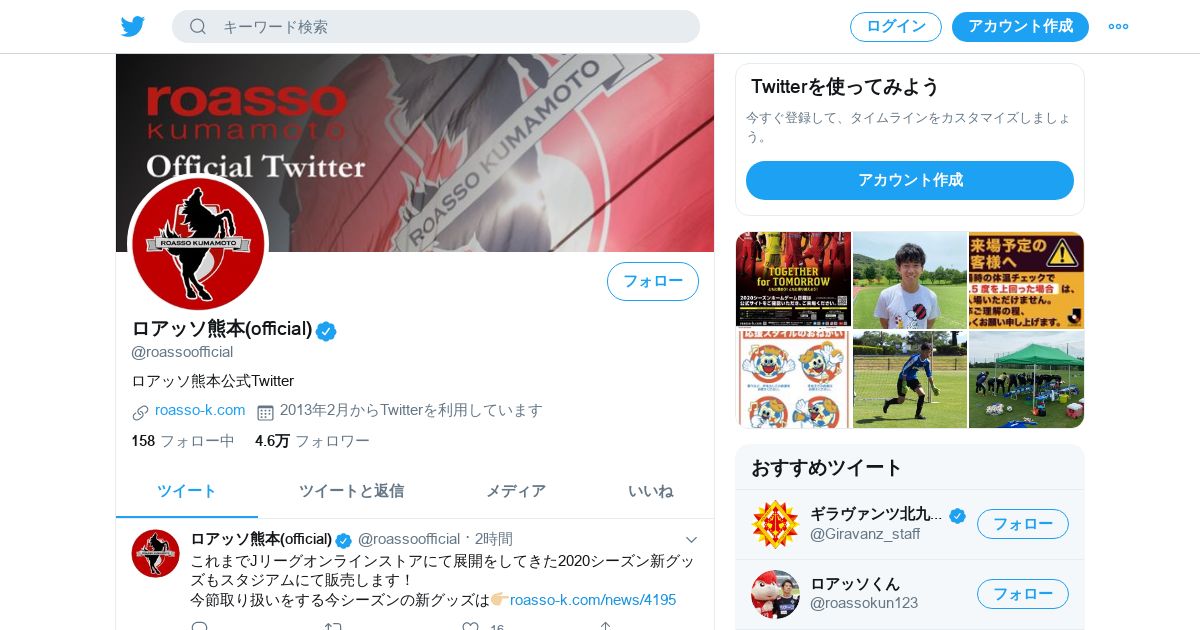Click the tweet author's small avatar
Viewport: 1200px width, 630px height.
pyautogui.click(x=156, y=553)
